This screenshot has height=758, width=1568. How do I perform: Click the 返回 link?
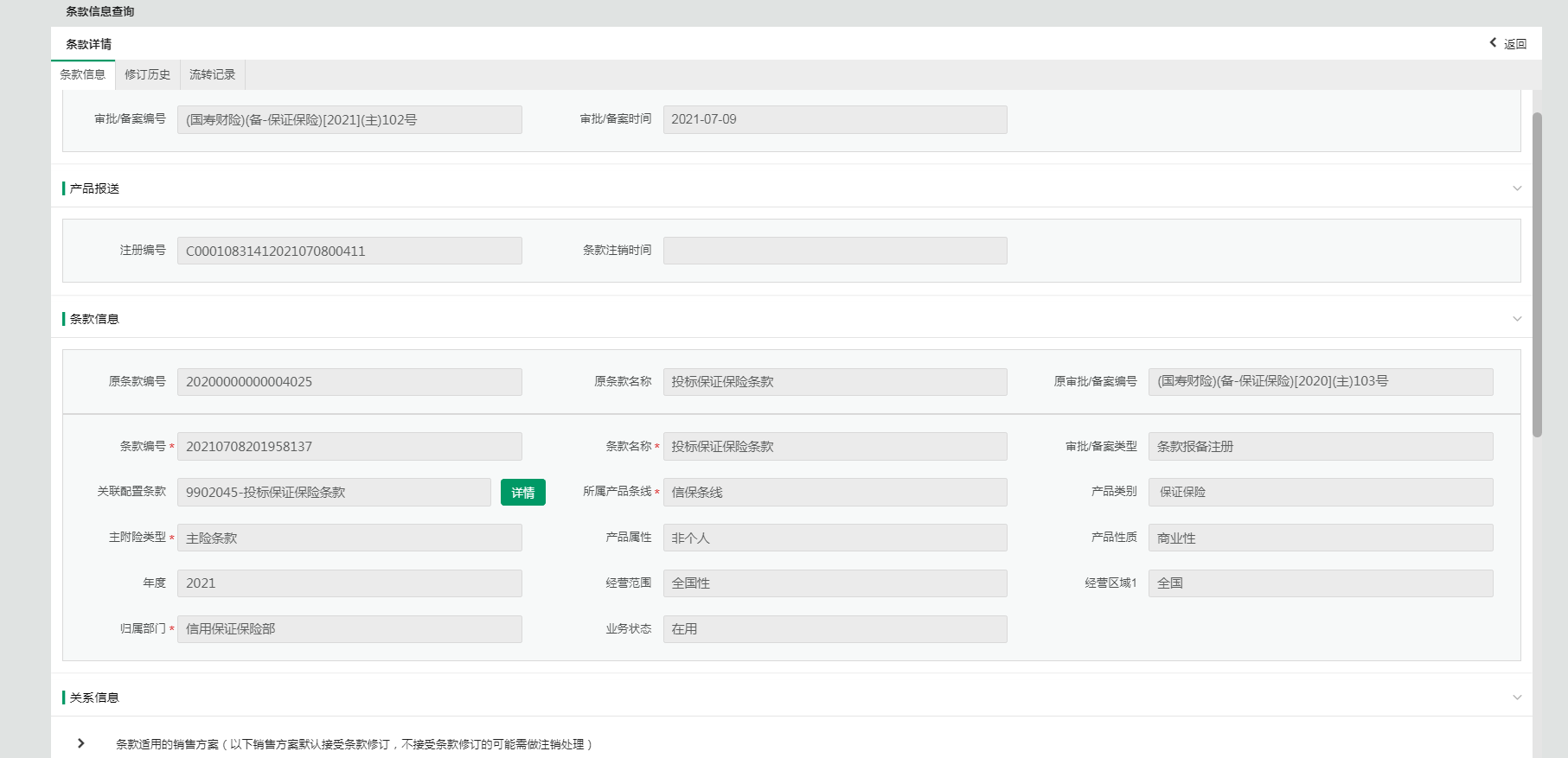point(1514,44)
